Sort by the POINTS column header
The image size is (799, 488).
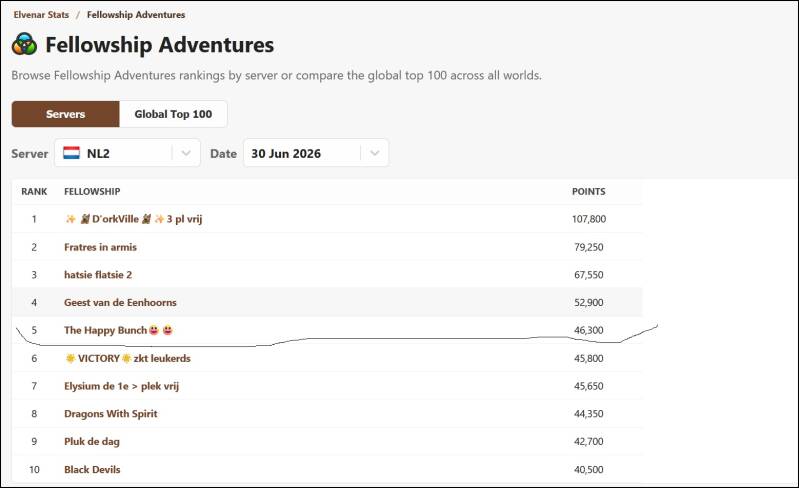[x=589, y=192]
